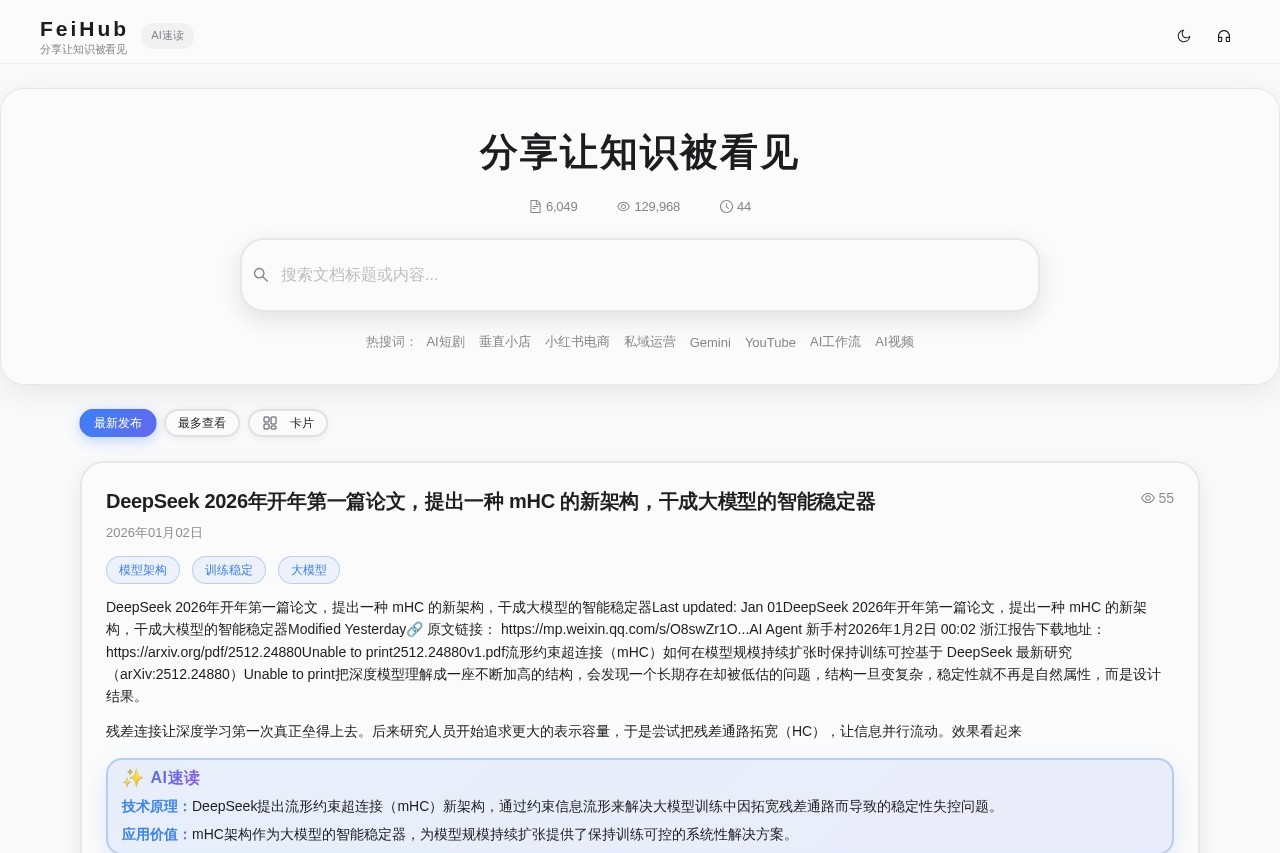Select hot keyword 小红书电商
The width and height of the screenshot is (1280, 853).
(x=577, y=342)
